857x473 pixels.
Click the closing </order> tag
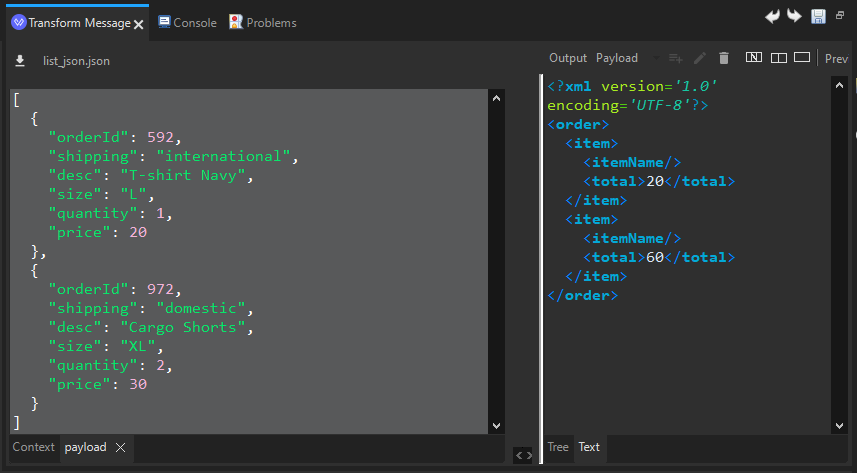click(583, 295)
